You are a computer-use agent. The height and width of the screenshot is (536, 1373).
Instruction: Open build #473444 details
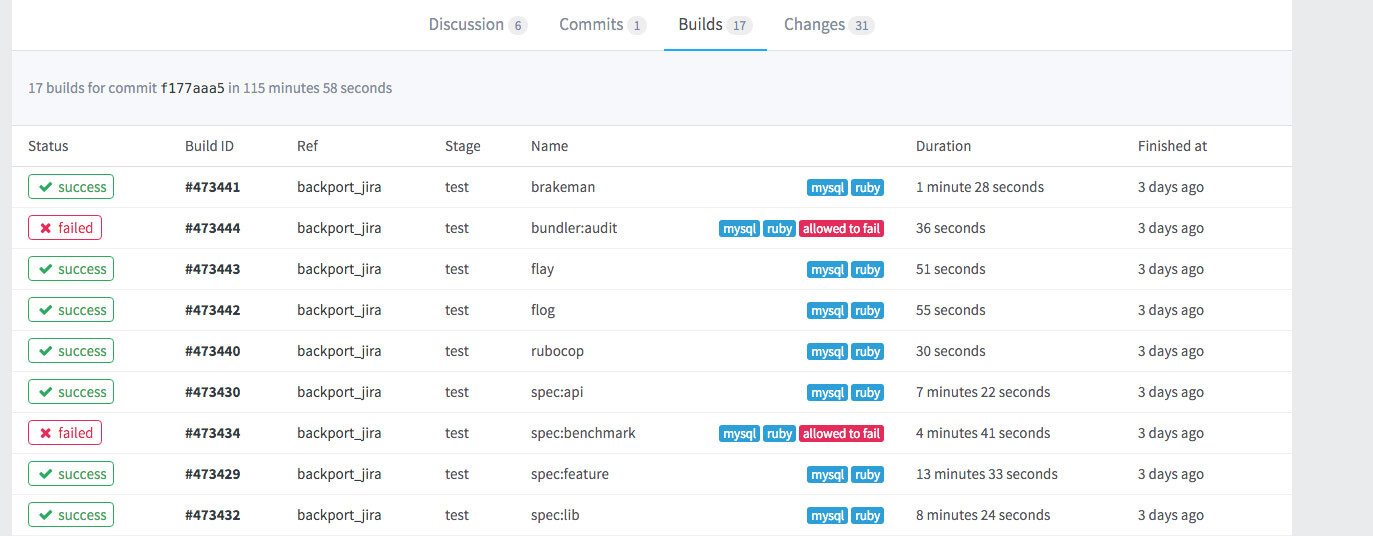coord(212,228)
